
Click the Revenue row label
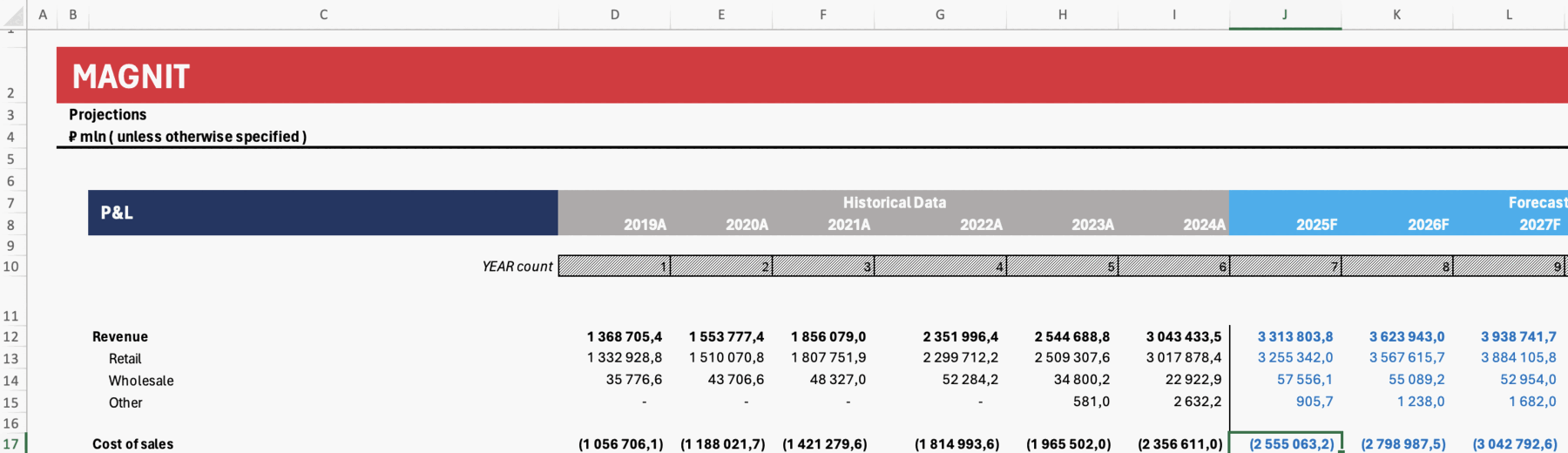120,337
